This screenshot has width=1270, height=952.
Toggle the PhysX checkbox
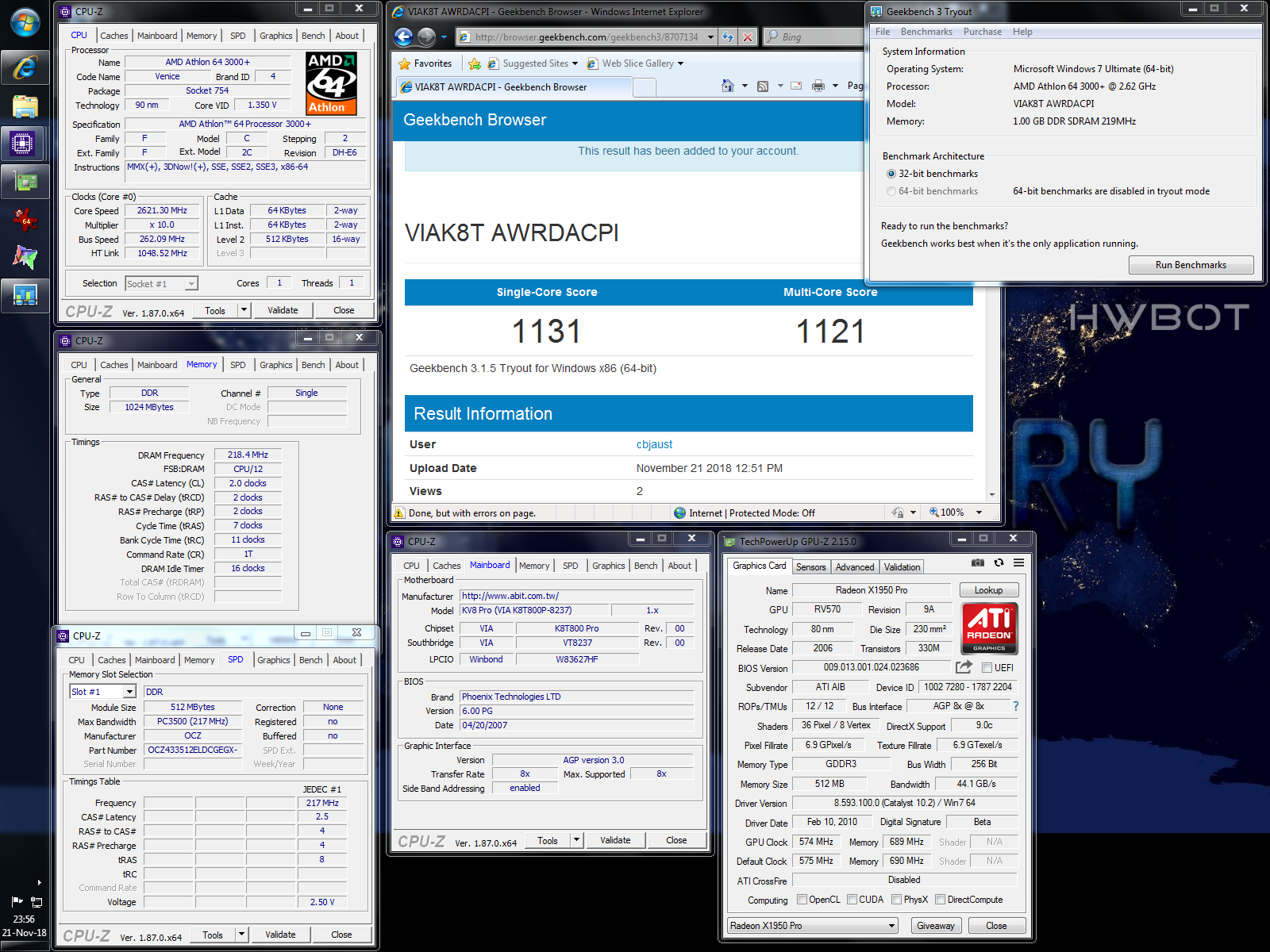[x=896, y=900]
